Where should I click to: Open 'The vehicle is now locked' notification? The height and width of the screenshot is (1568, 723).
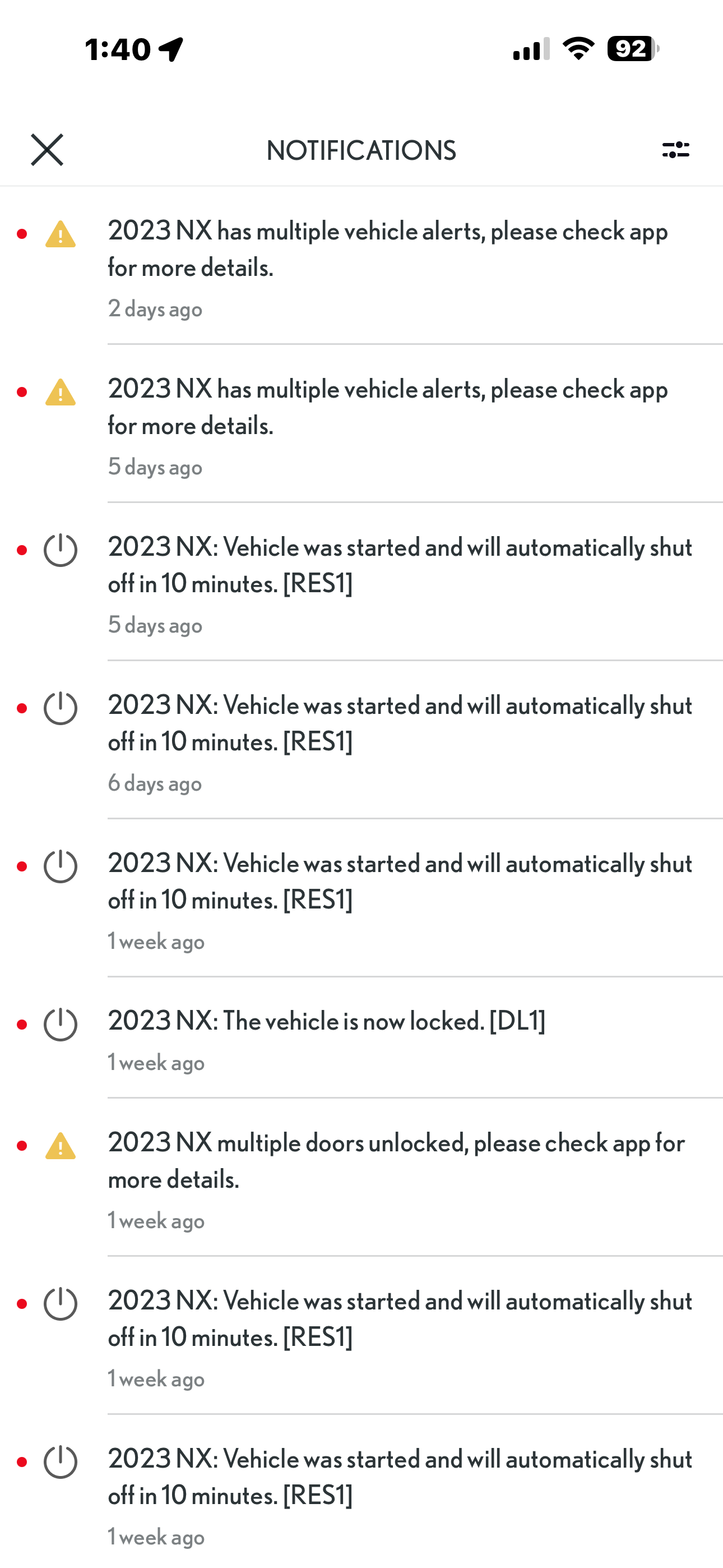coord(327,1021)
